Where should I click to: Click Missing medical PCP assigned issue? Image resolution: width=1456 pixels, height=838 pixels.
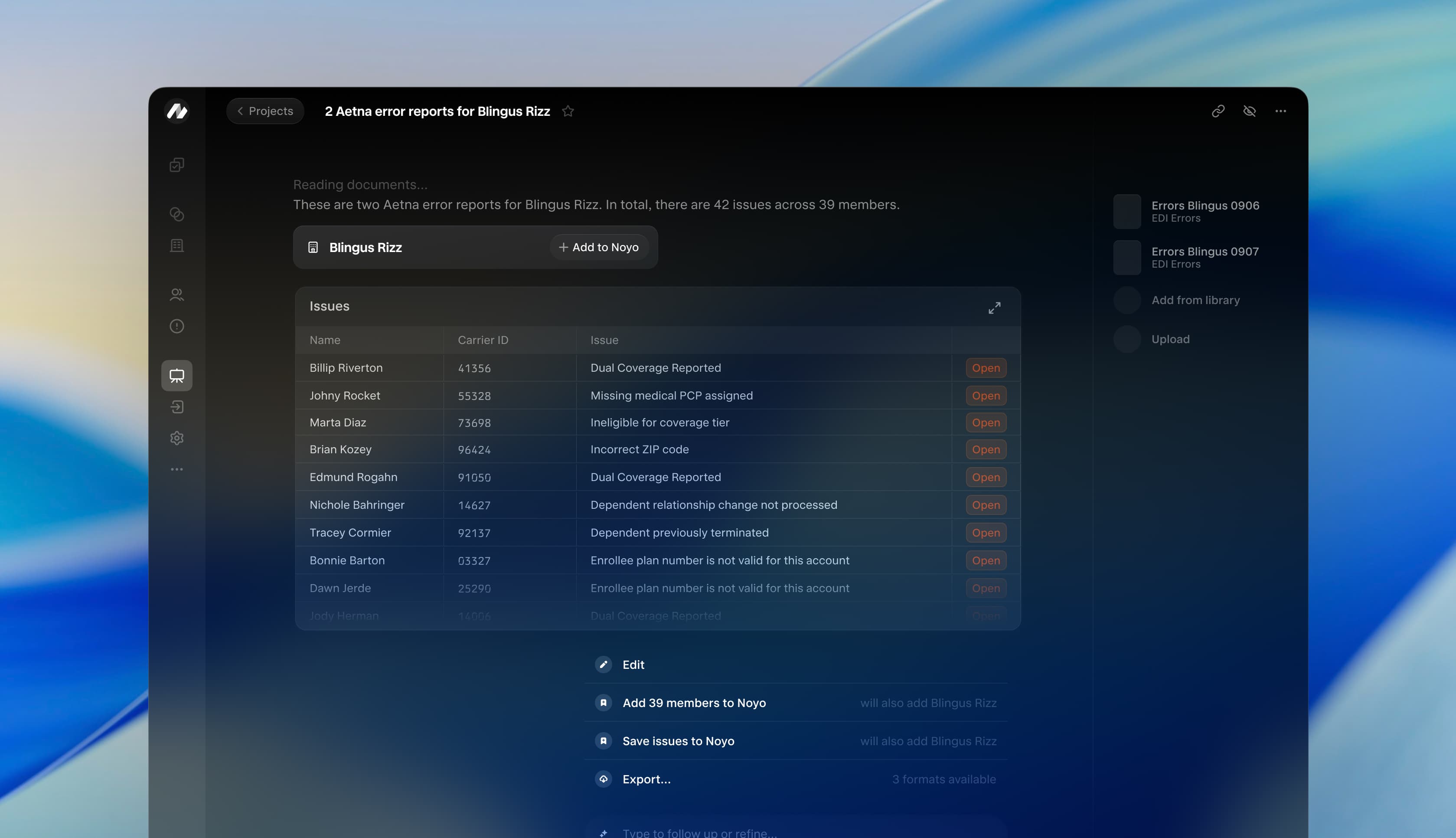[671, 396]
